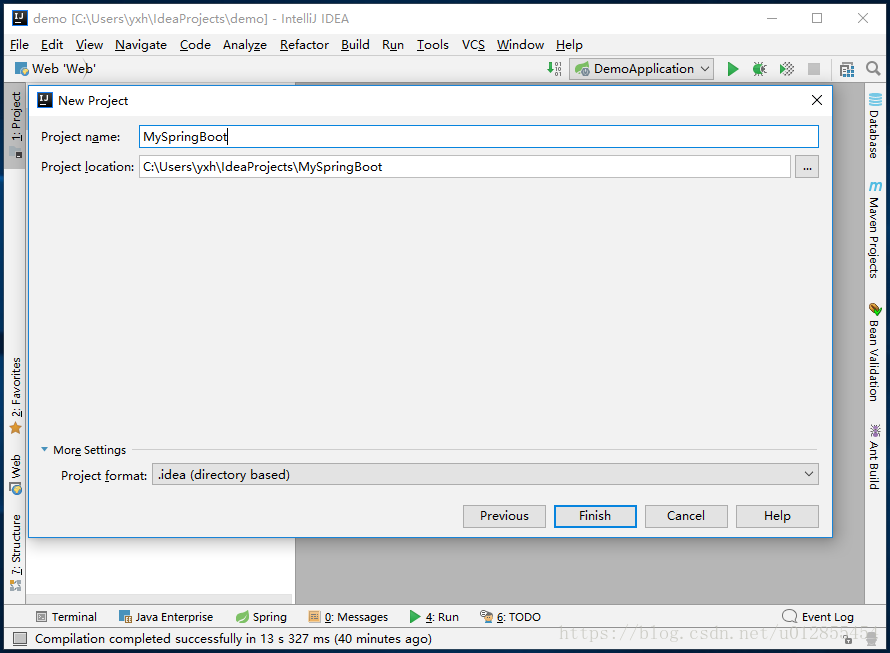The width and height of the screenshot is (890, 653).
Task: Click the Project location input field
Action: coord(465,167)
